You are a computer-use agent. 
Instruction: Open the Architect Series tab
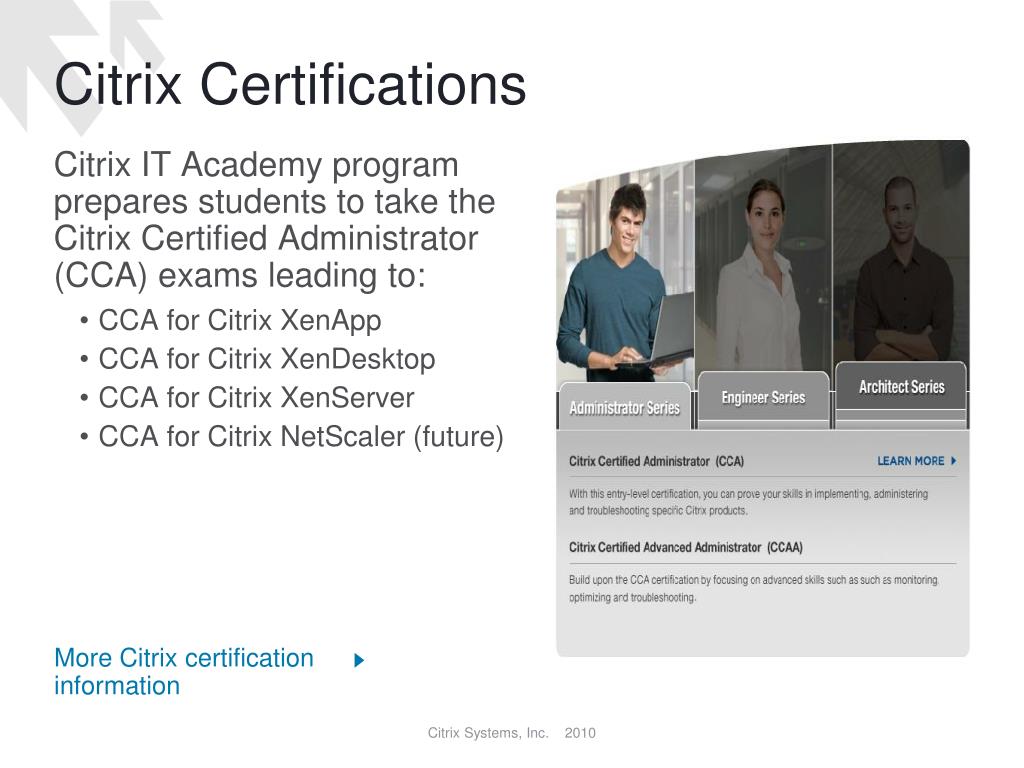pyautogui.click(x=901, y=387)
